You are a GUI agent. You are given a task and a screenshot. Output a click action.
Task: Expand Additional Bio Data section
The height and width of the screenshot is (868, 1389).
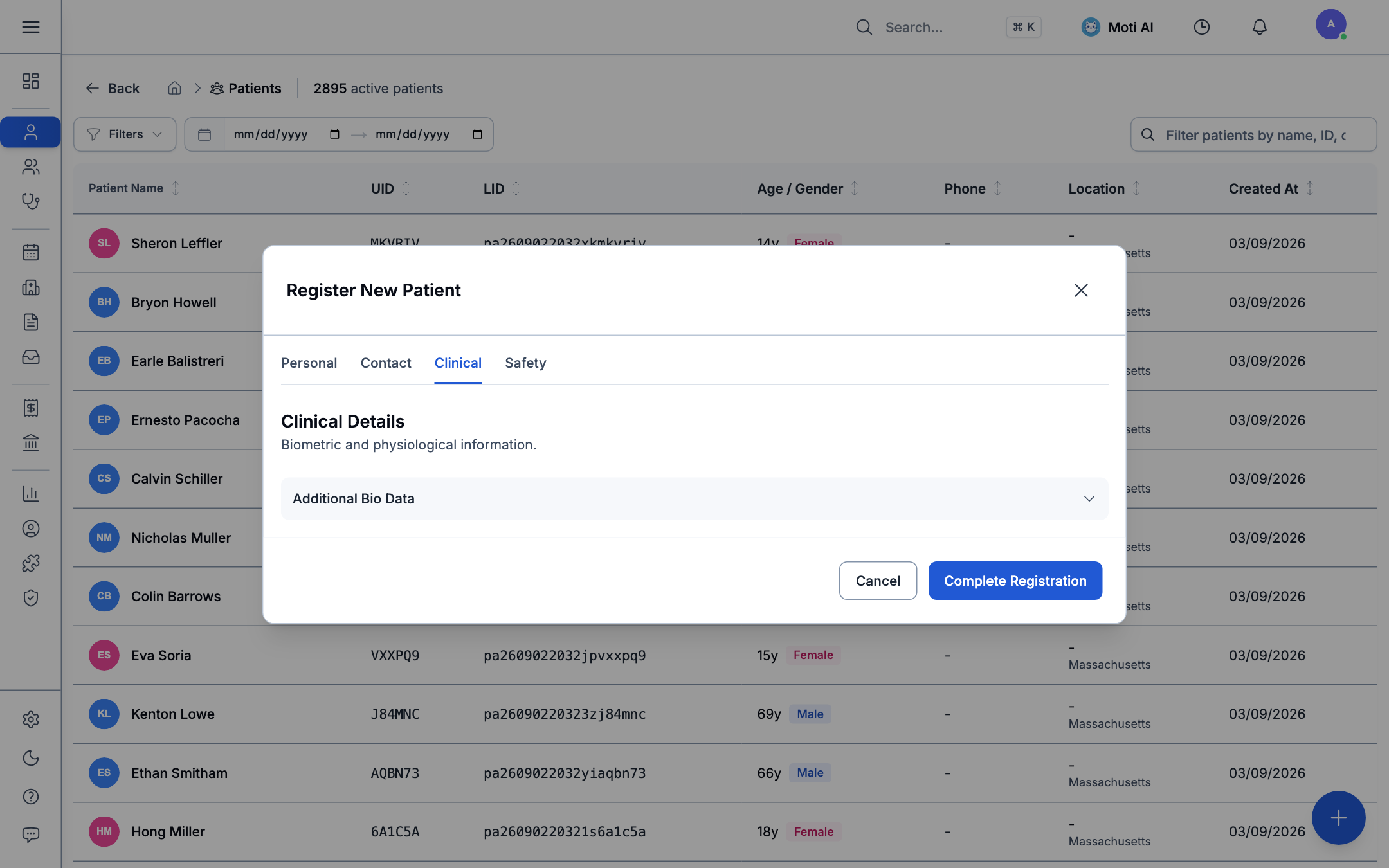[694, 498]
